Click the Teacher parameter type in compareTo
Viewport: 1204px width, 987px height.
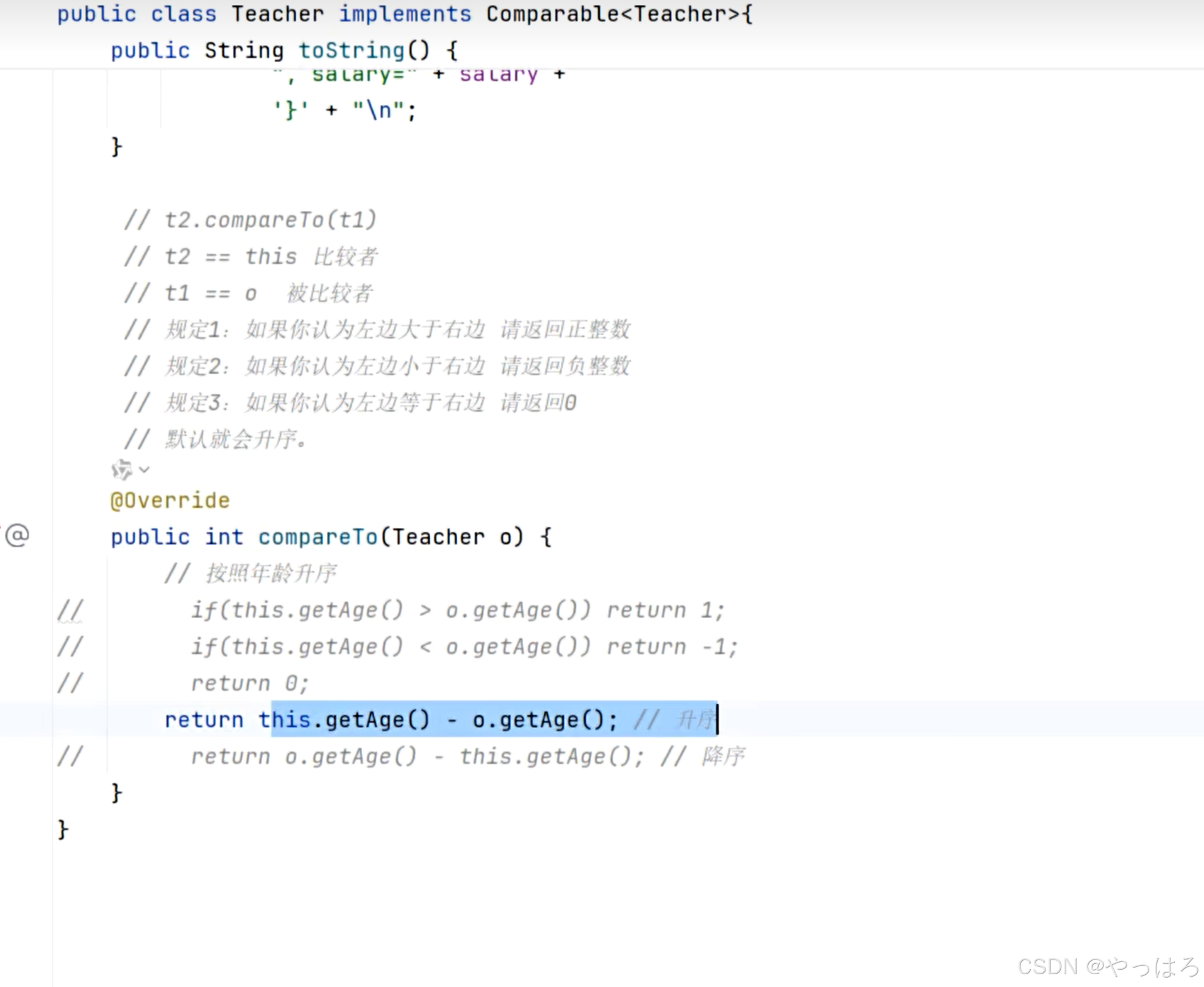coord(438,537)
